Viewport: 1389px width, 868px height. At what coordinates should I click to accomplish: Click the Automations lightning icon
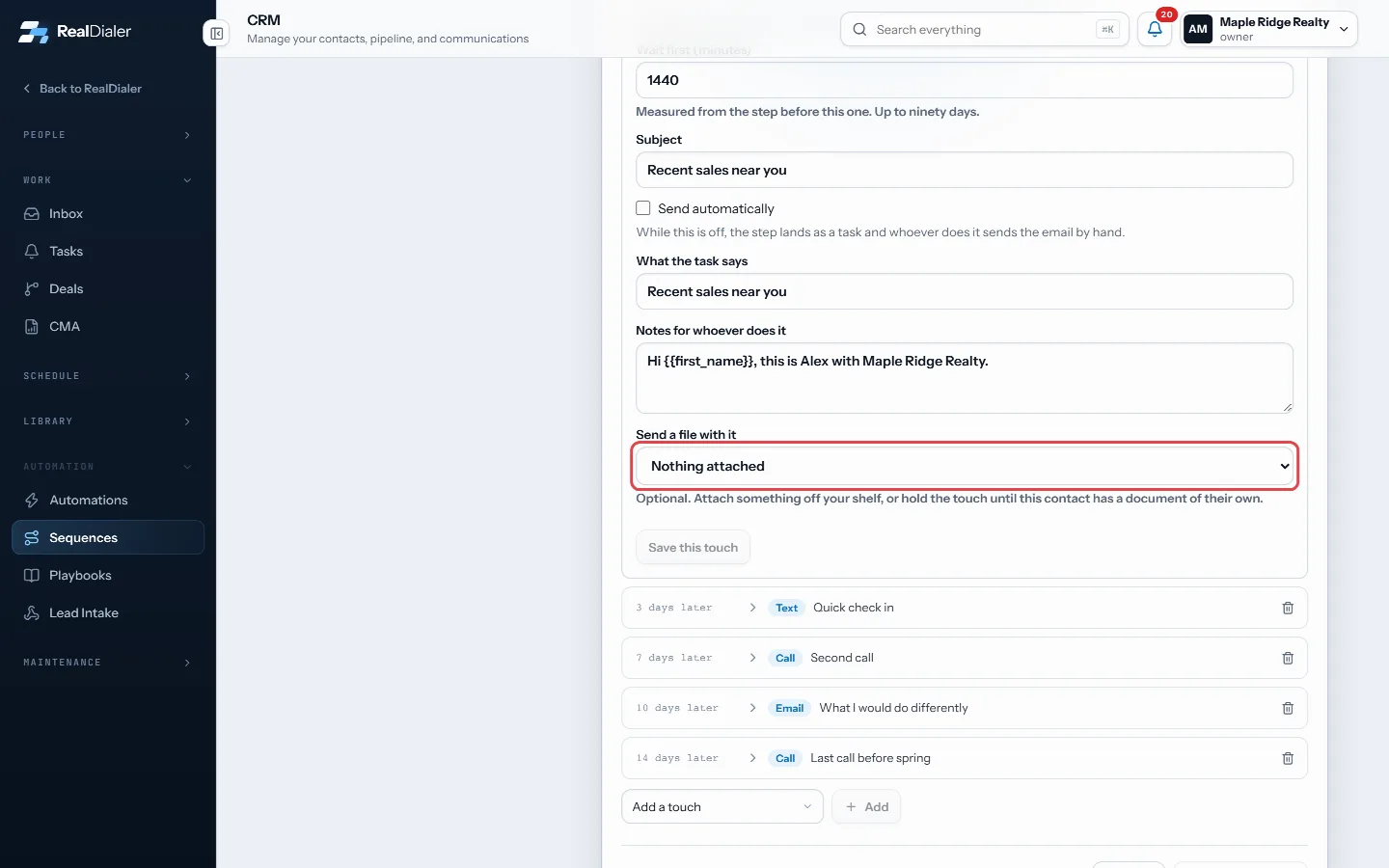(32, 501)
